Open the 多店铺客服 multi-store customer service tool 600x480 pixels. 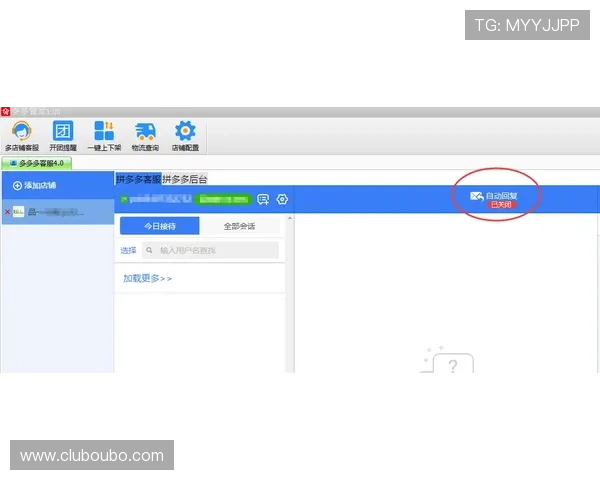(x=22, y=136)
